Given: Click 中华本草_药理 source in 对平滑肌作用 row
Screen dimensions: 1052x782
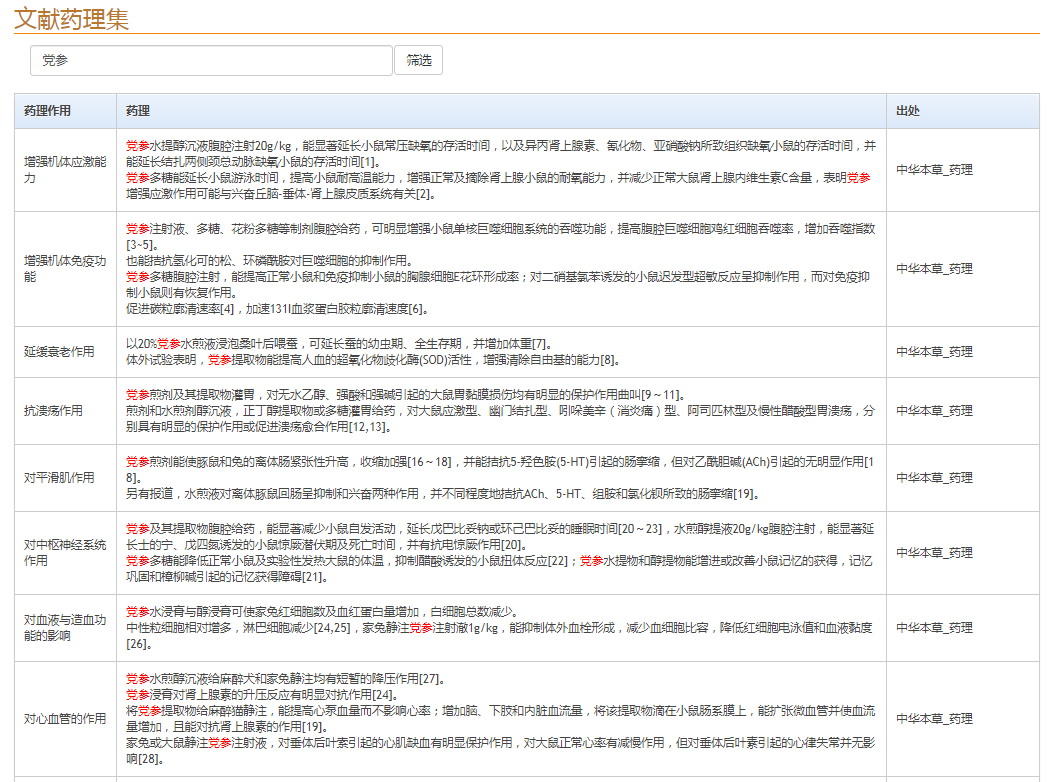Looking at the screenshot, I should (x=935, y=478).
